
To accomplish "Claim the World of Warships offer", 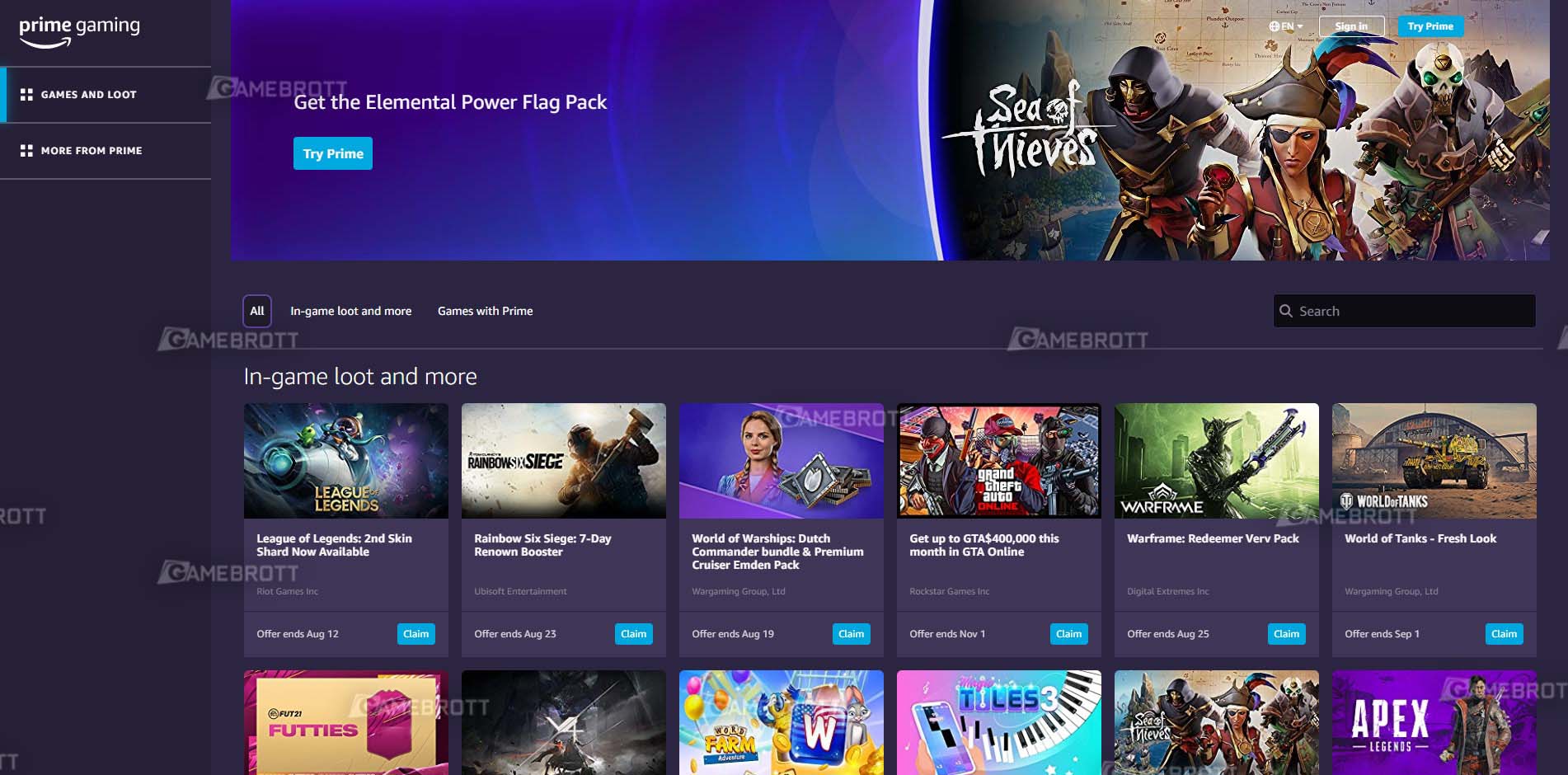I will 851,634.
